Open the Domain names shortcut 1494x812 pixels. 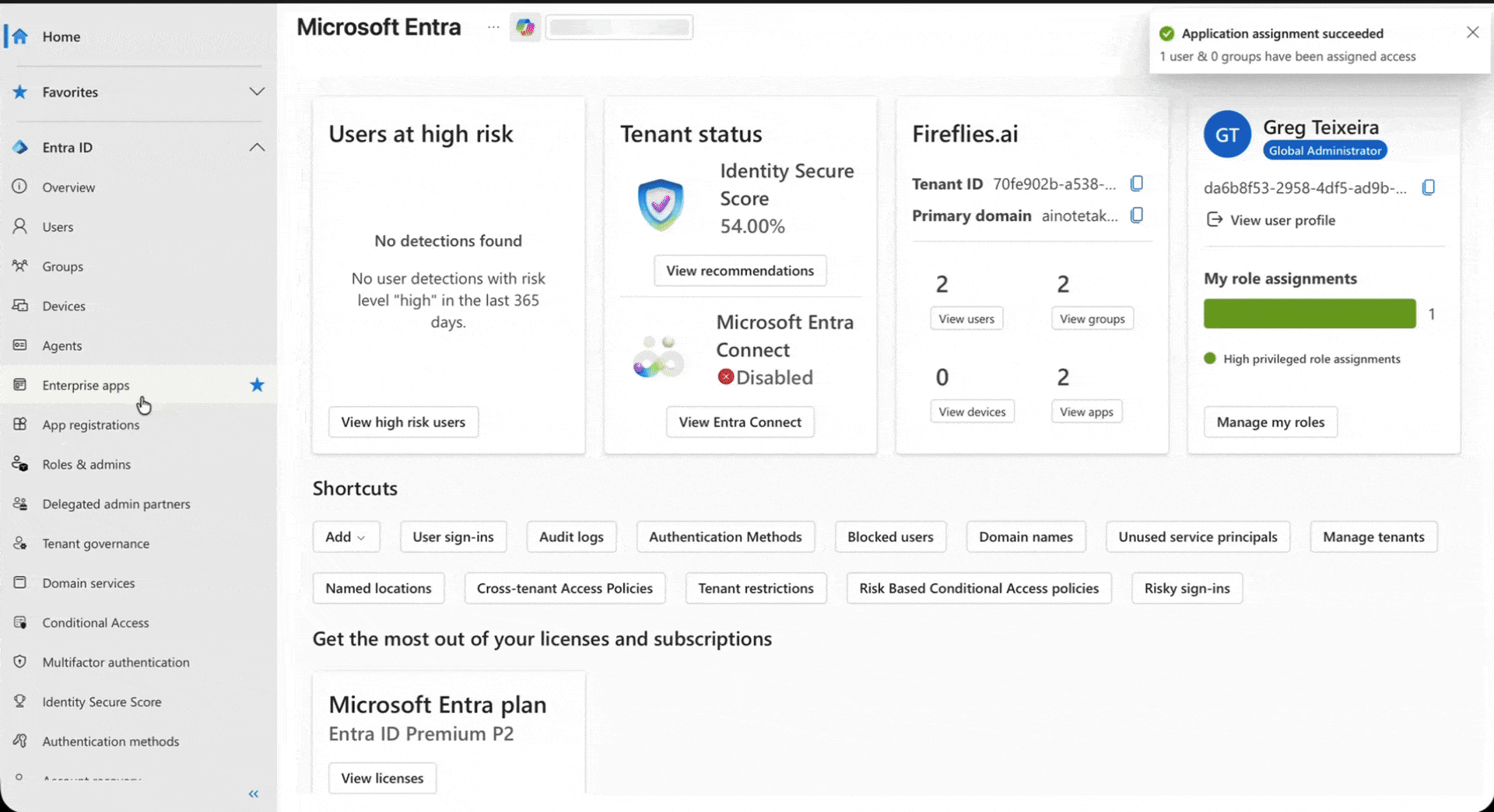pos(1026,537)
